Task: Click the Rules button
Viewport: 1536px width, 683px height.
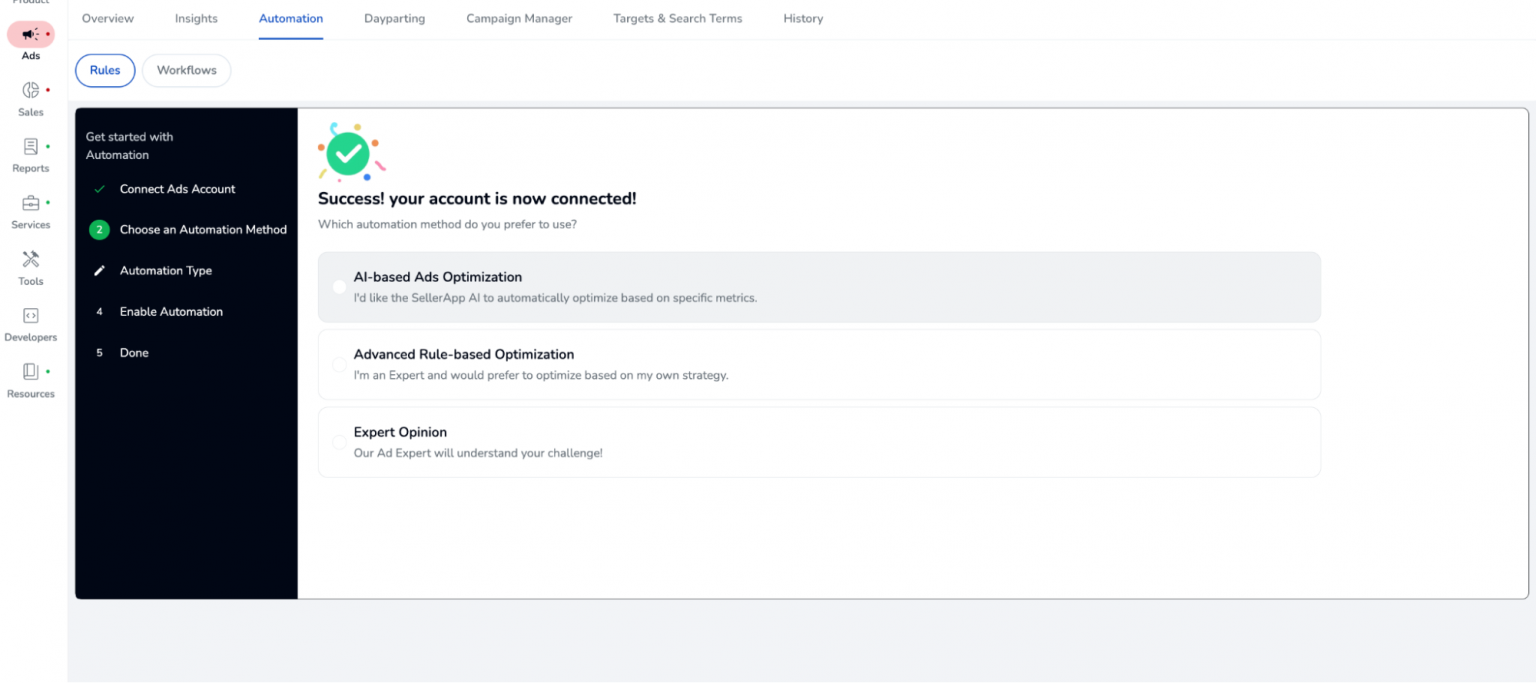Action: tap(105, 70)
